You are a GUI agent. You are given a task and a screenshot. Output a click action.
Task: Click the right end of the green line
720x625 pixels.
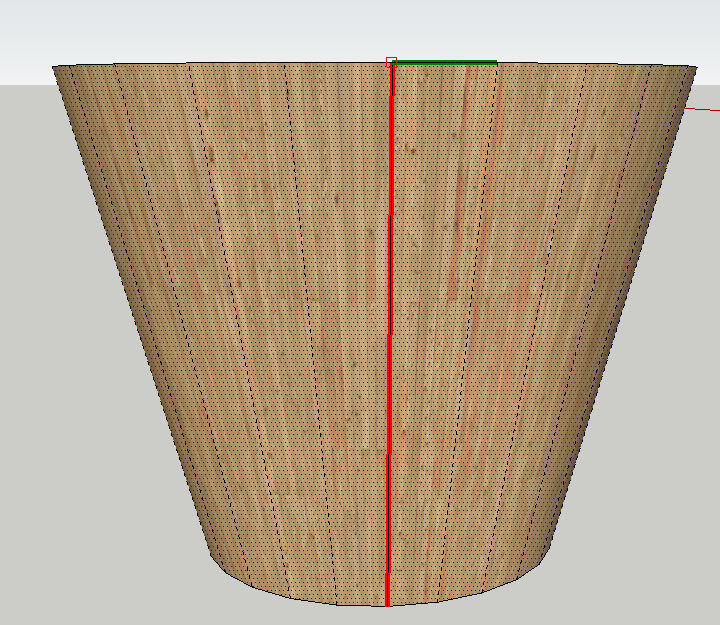pyautogui.click(x=496, y=62)
